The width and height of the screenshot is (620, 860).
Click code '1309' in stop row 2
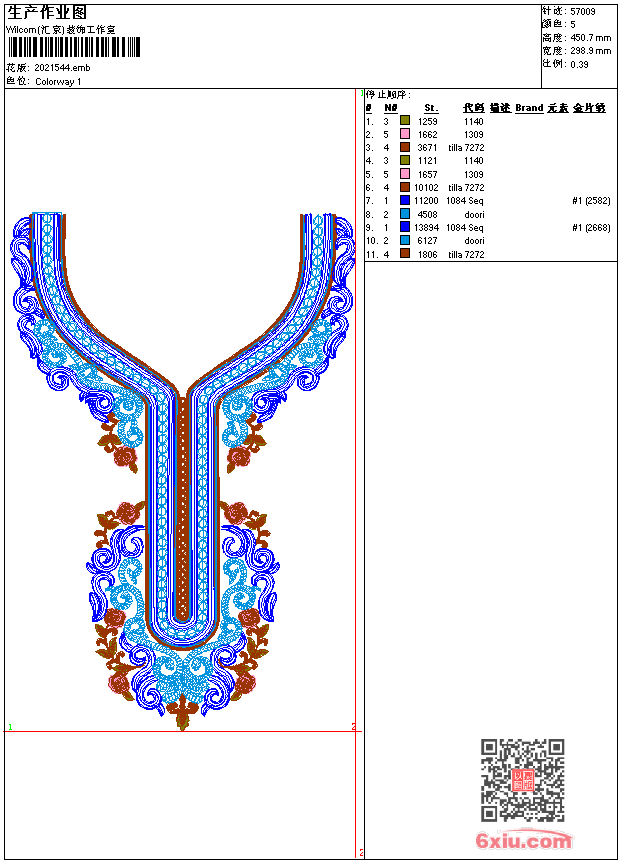click(x=474, y=134)
